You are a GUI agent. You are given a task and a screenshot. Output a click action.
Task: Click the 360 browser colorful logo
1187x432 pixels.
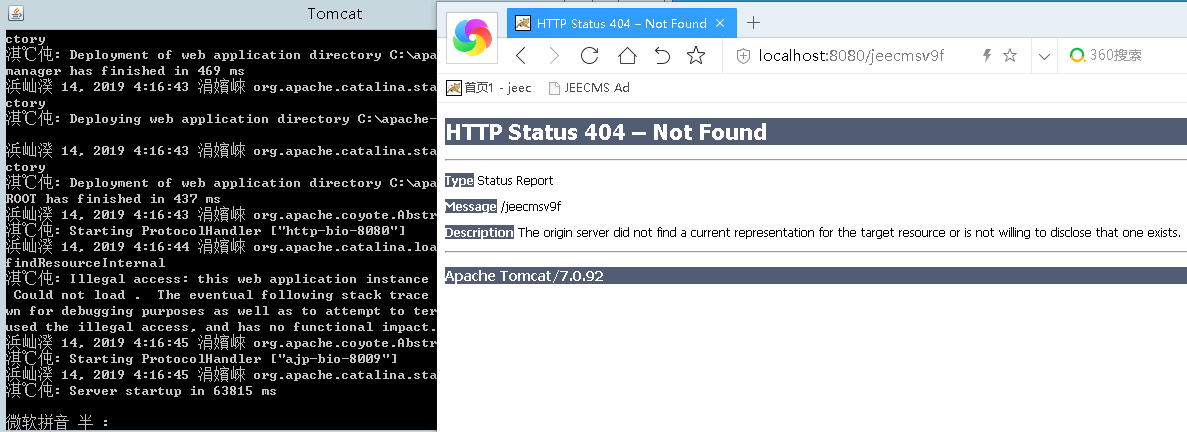[x=472, y=38]
